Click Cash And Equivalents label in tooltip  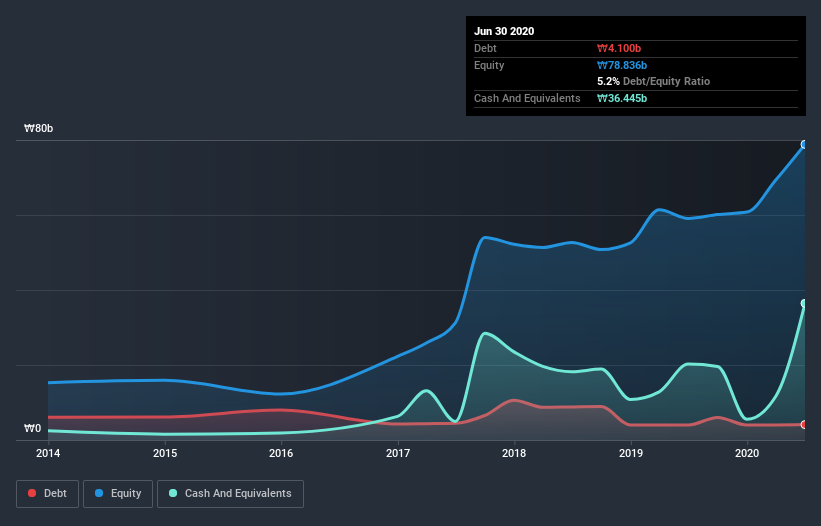click(527, 98)
